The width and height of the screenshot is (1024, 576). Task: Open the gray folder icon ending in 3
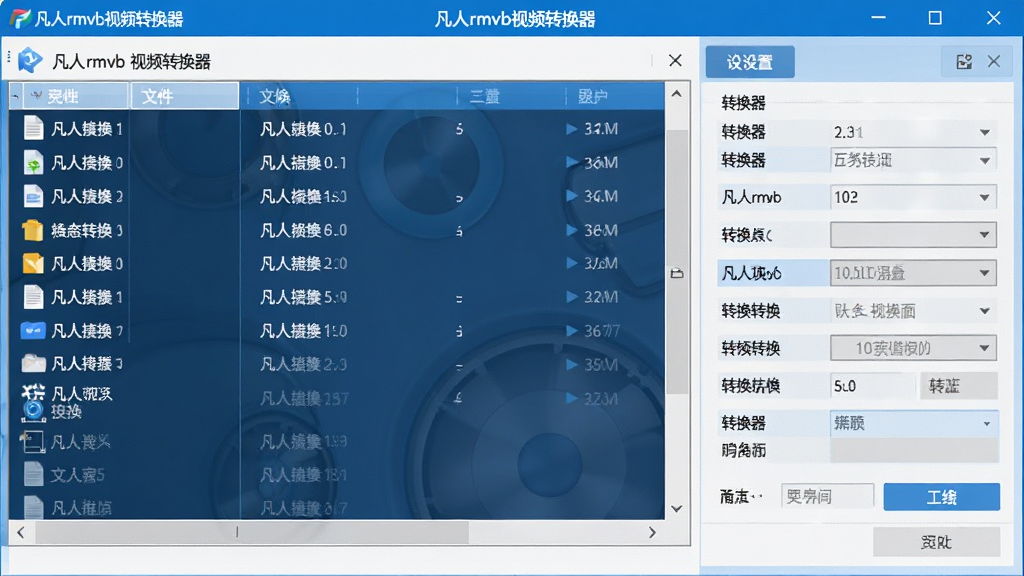coord(33,362)
